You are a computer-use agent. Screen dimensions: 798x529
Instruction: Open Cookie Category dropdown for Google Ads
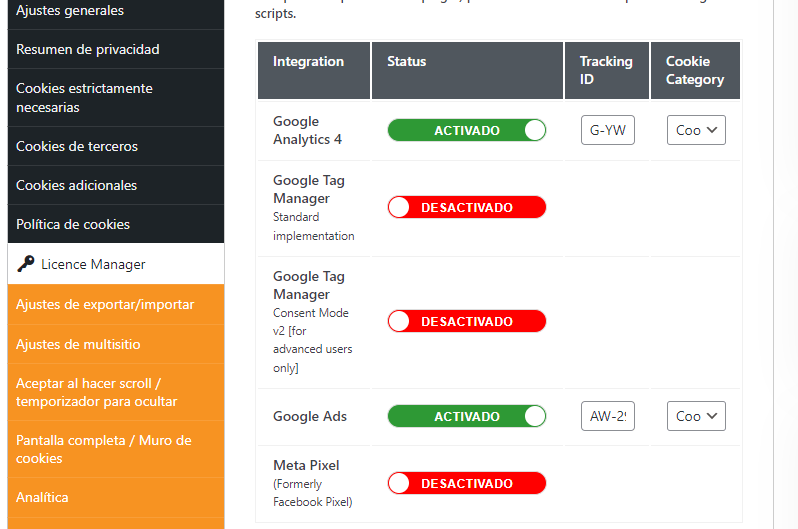click(x=696, y=416)
